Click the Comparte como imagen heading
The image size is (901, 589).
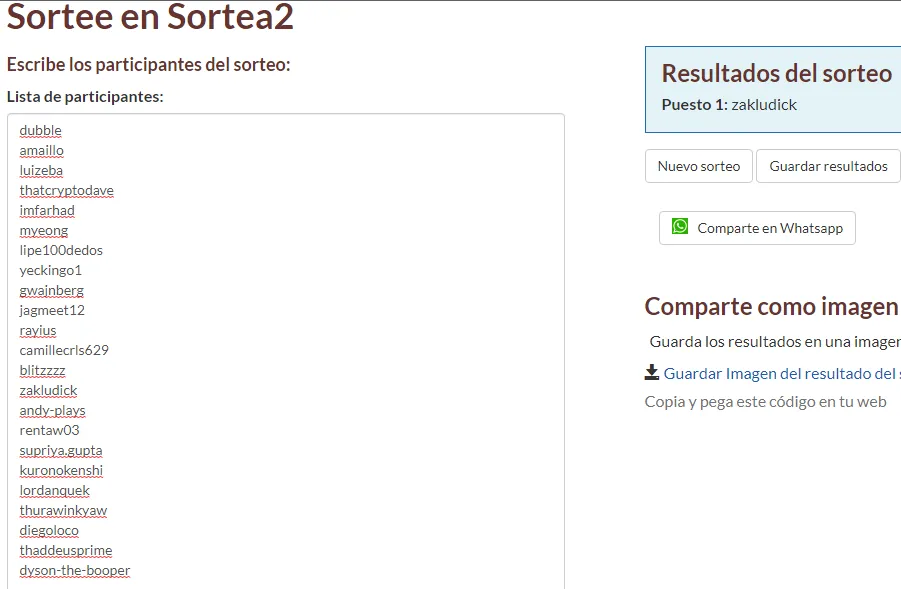(x=771, y=306)
